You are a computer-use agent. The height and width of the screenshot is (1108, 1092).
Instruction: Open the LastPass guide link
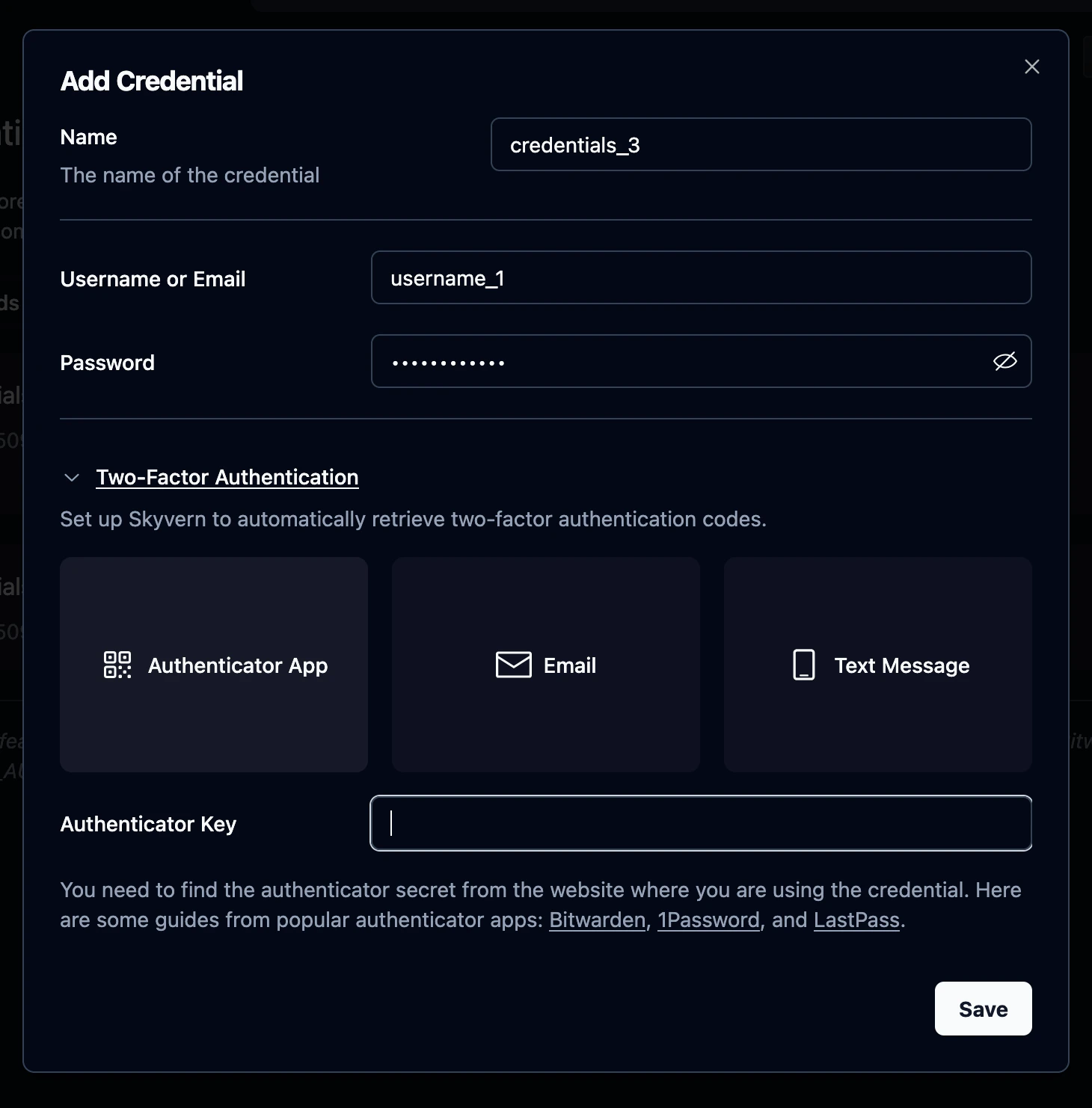click(x=856, y=920)
